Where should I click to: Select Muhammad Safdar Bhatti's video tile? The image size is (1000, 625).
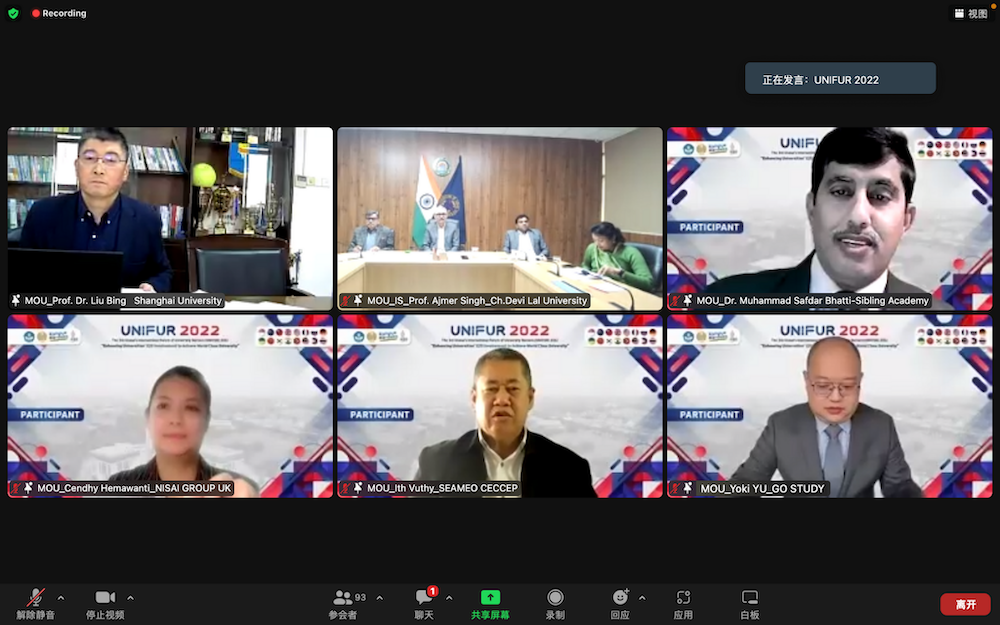point(830,219)
